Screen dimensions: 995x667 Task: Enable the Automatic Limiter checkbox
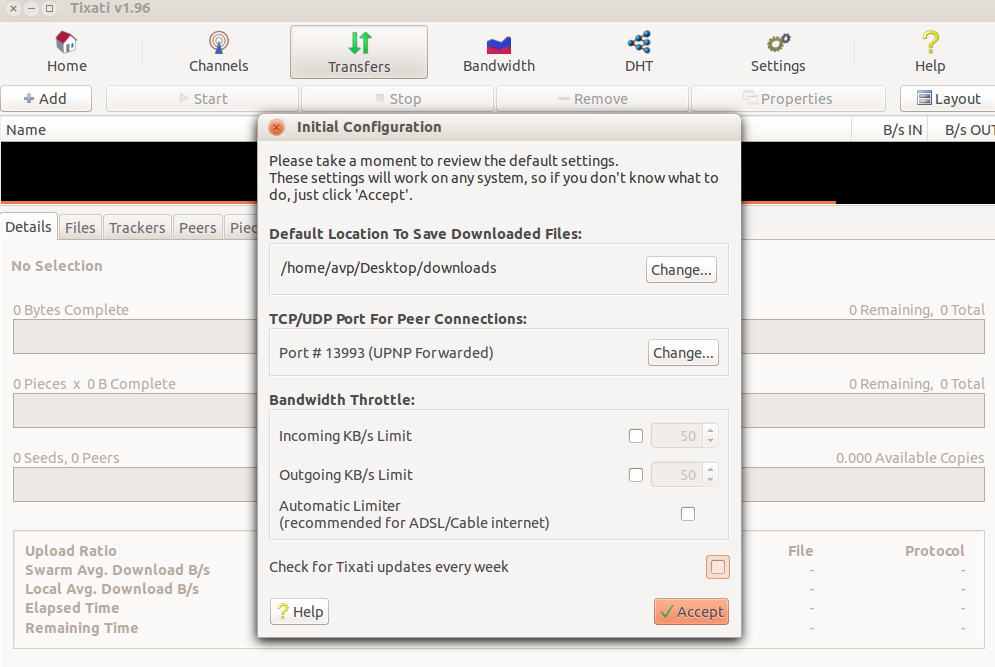pyautogui.click(x=688, y=514)
